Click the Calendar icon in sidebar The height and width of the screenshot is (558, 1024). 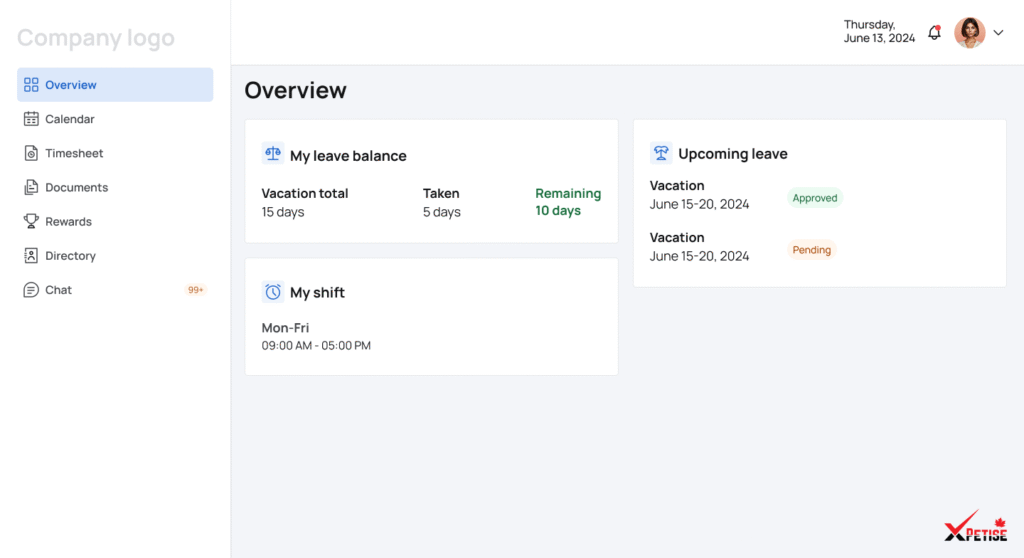[x=31, y=119]
